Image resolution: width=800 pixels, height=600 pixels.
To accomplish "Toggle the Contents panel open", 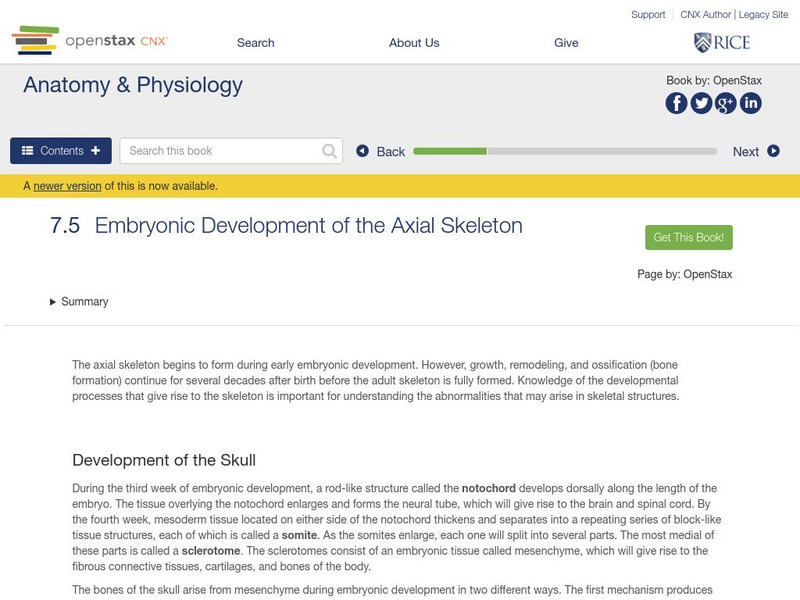I will [61, 151].
